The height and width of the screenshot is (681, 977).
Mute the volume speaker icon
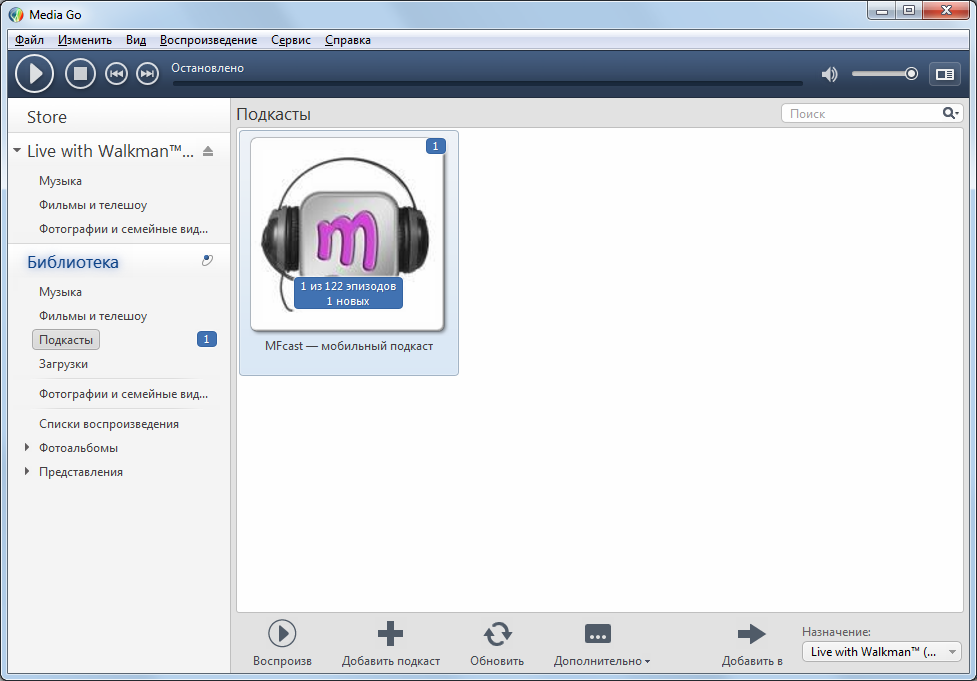pyautogui.click(x=829, y=74)
